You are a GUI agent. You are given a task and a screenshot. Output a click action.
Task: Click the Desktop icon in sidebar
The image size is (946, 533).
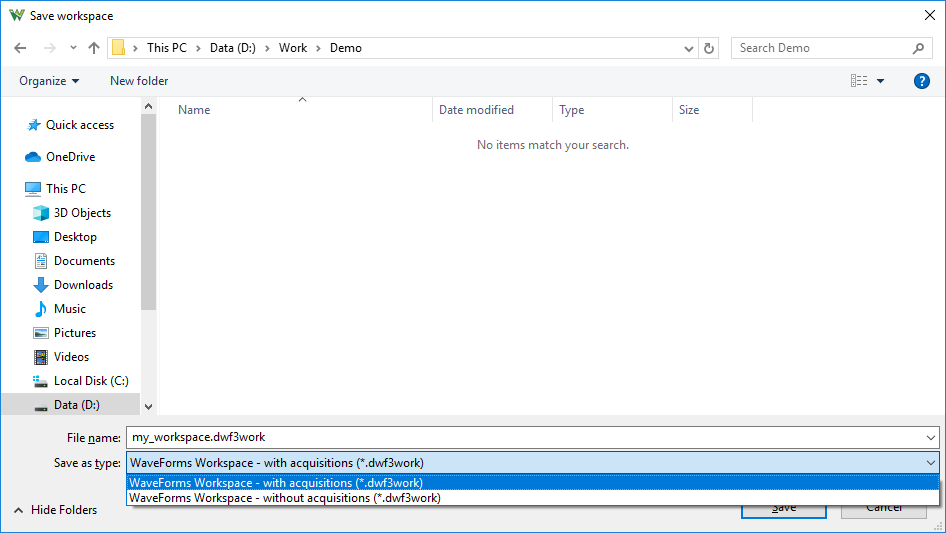(x=40, y=237)
